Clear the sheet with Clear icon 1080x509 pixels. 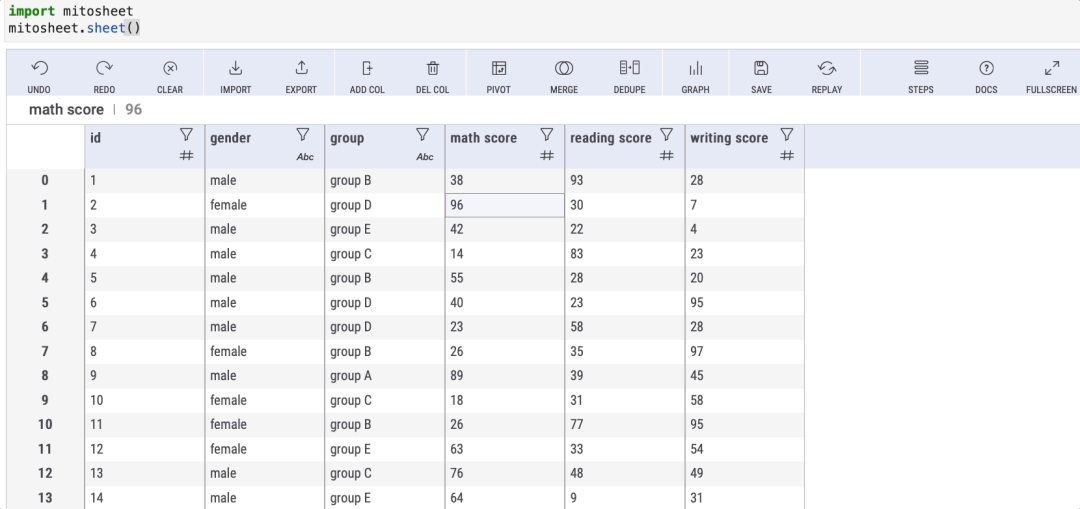170,69
